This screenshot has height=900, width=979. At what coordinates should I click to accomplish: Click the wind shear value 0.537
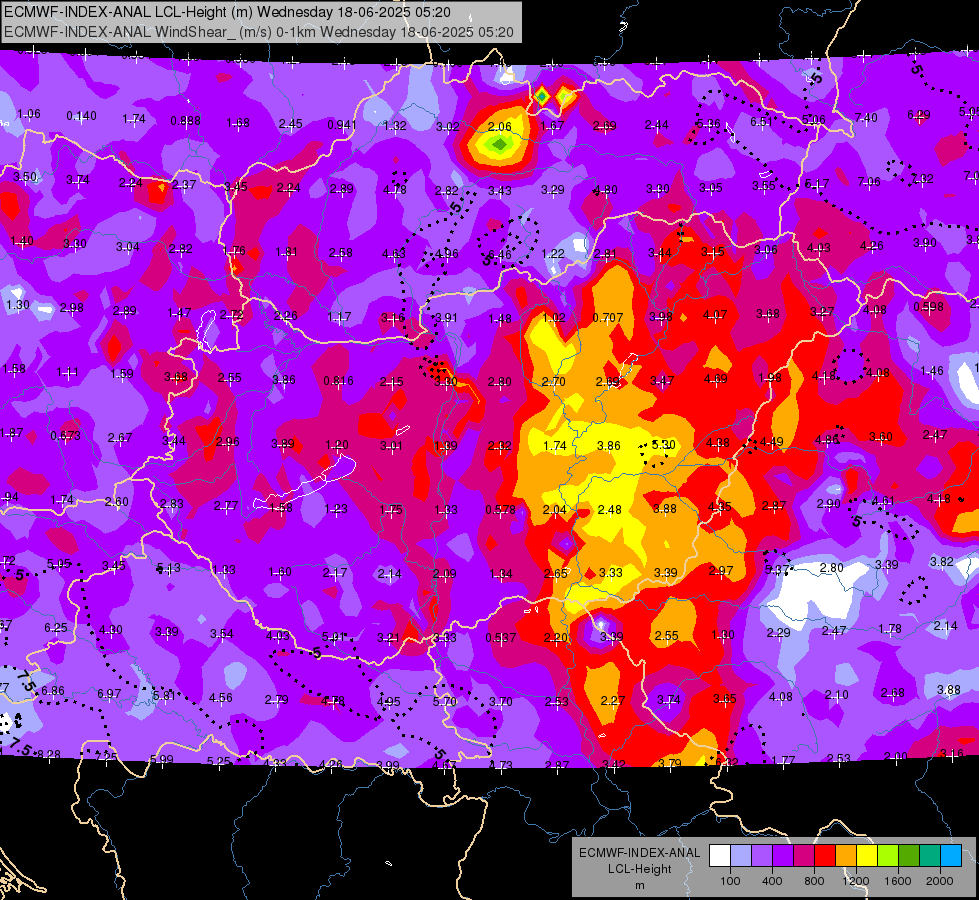click(501, 638)
